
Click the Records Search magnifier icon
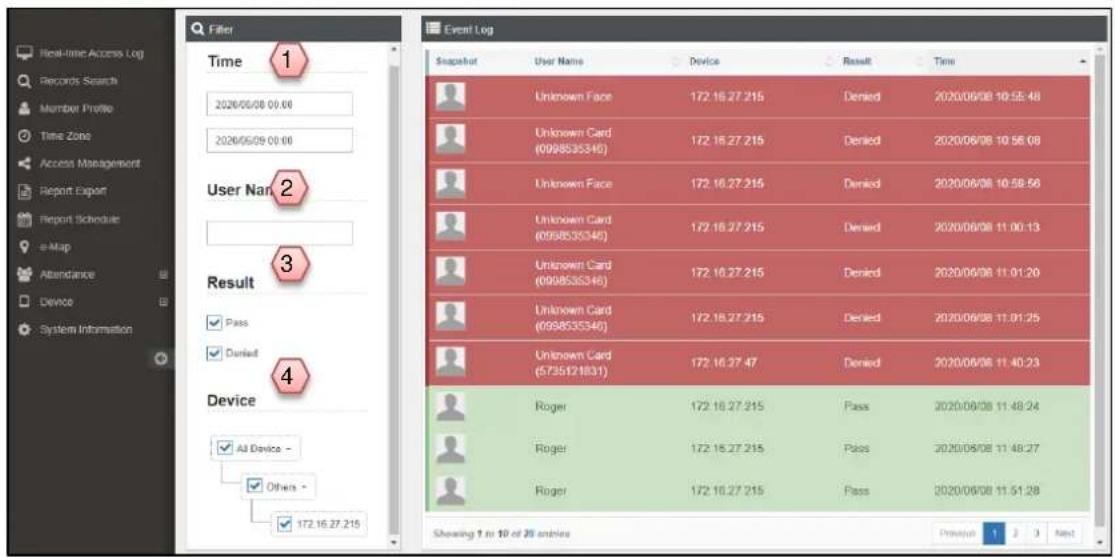pos(23,82)
